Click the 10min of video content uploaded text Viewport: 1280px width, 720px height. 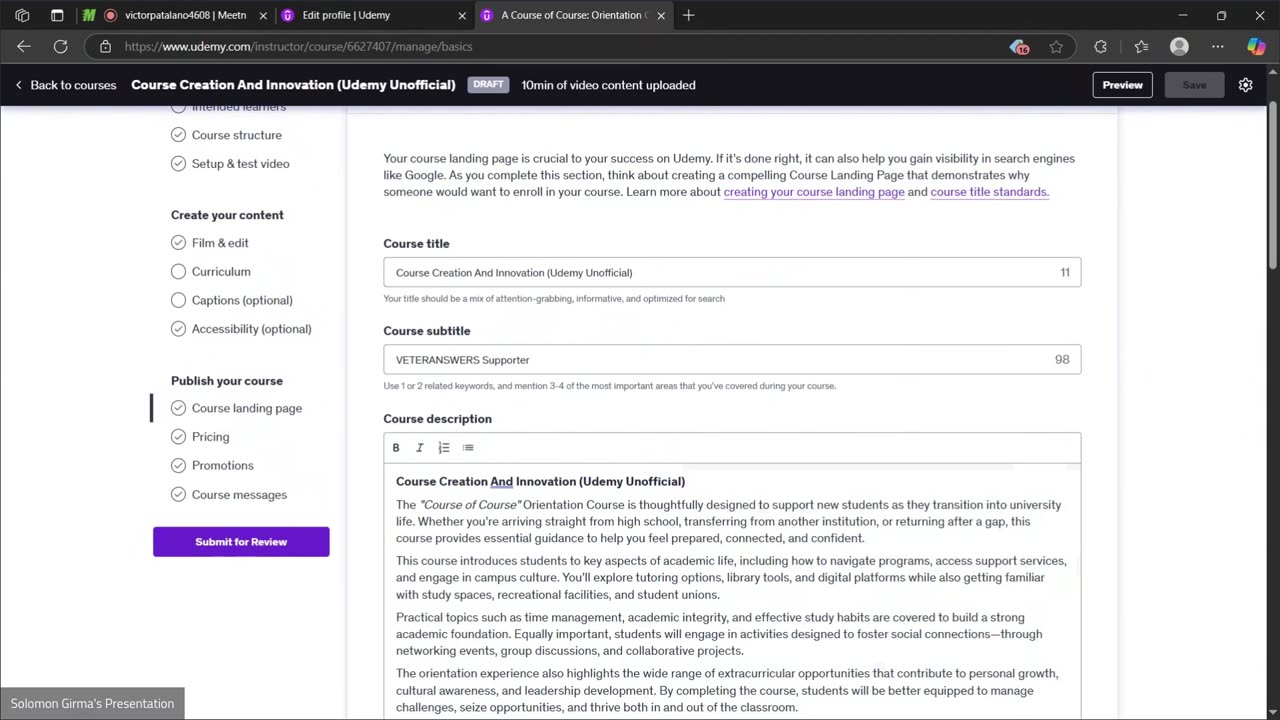[x=608, y=85]
